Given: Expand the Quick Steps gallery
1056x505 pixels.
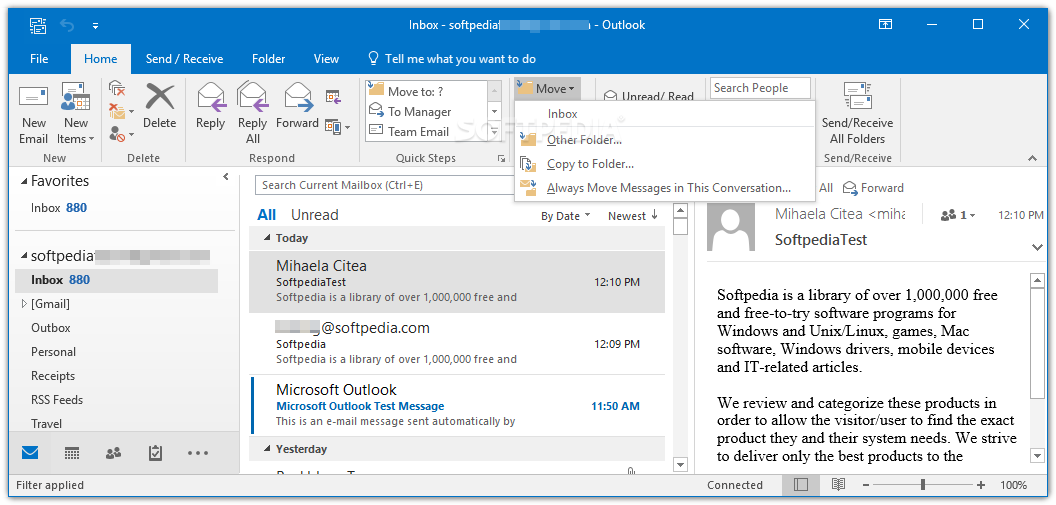Looking at the screenshot, I should pos(495,133).
